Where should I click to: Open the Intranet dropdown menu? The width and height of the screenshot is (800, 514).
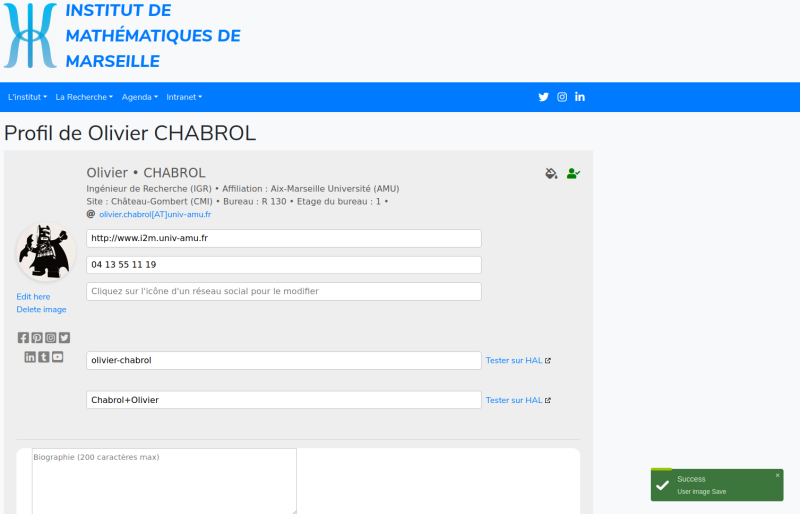[x=184, y=97]
